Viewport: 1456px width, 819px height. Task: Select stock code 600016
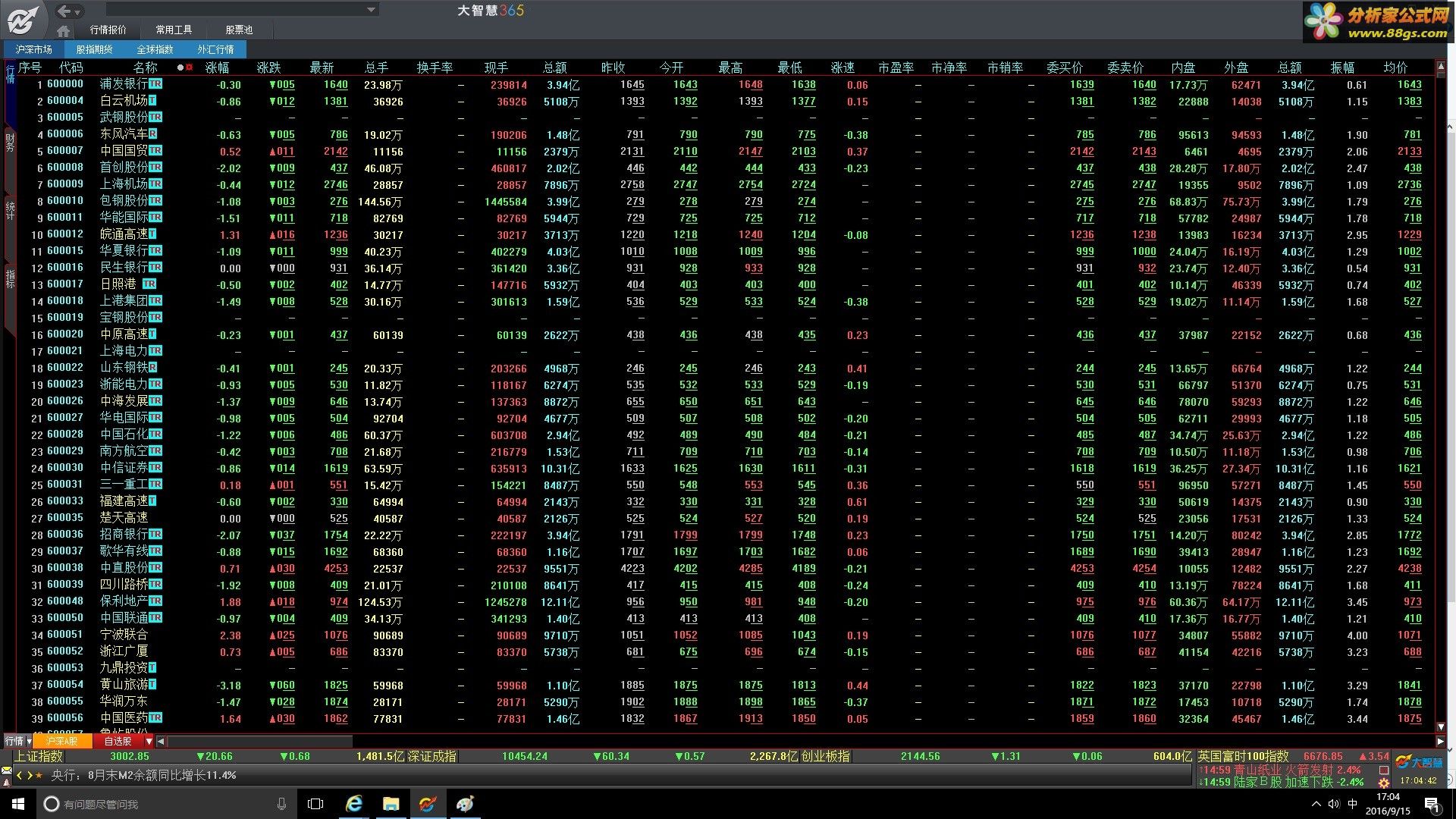tap(65, 268)
